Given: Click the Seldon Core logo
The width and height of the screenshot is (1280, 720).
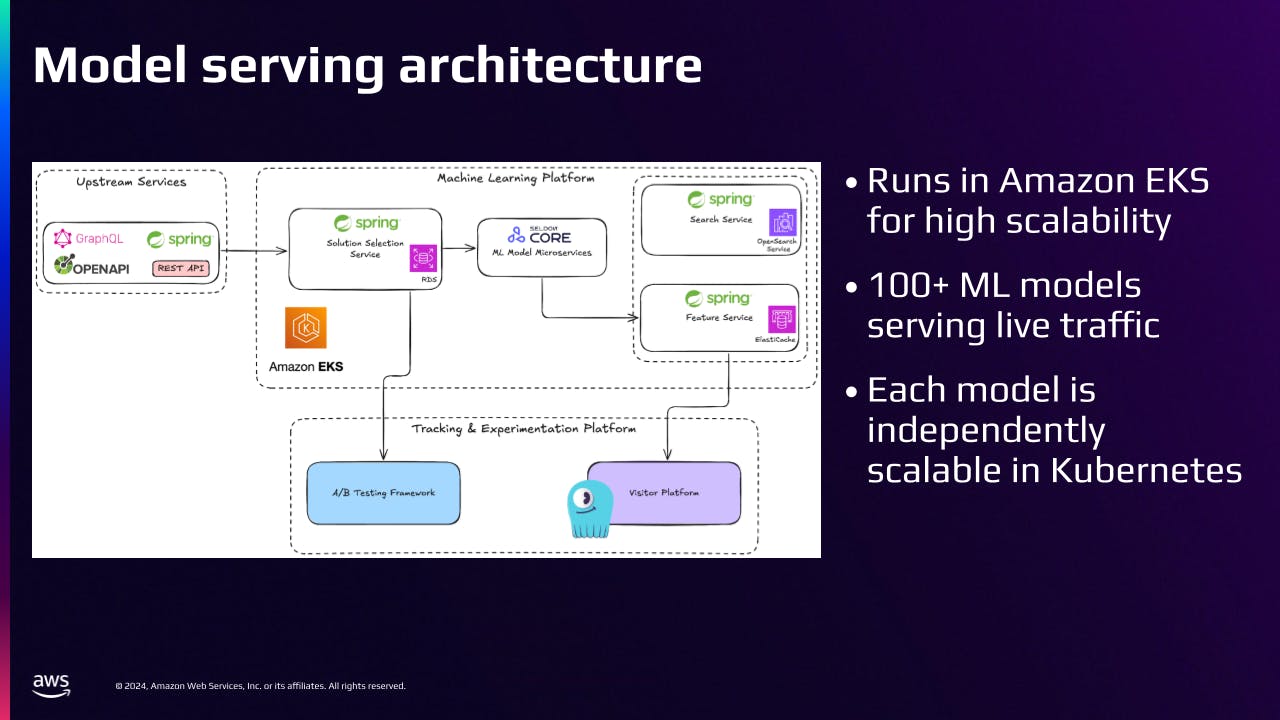Looking at the screenshot, I should 540,235.
